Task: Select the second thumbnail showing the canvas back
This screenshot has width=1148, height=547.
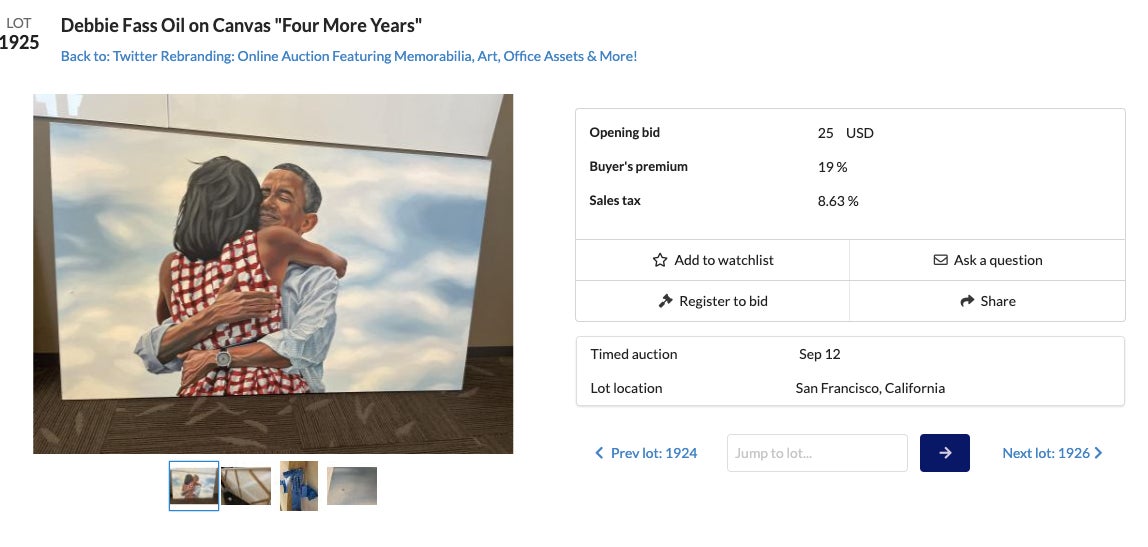Action: click(x=246, y=486)
